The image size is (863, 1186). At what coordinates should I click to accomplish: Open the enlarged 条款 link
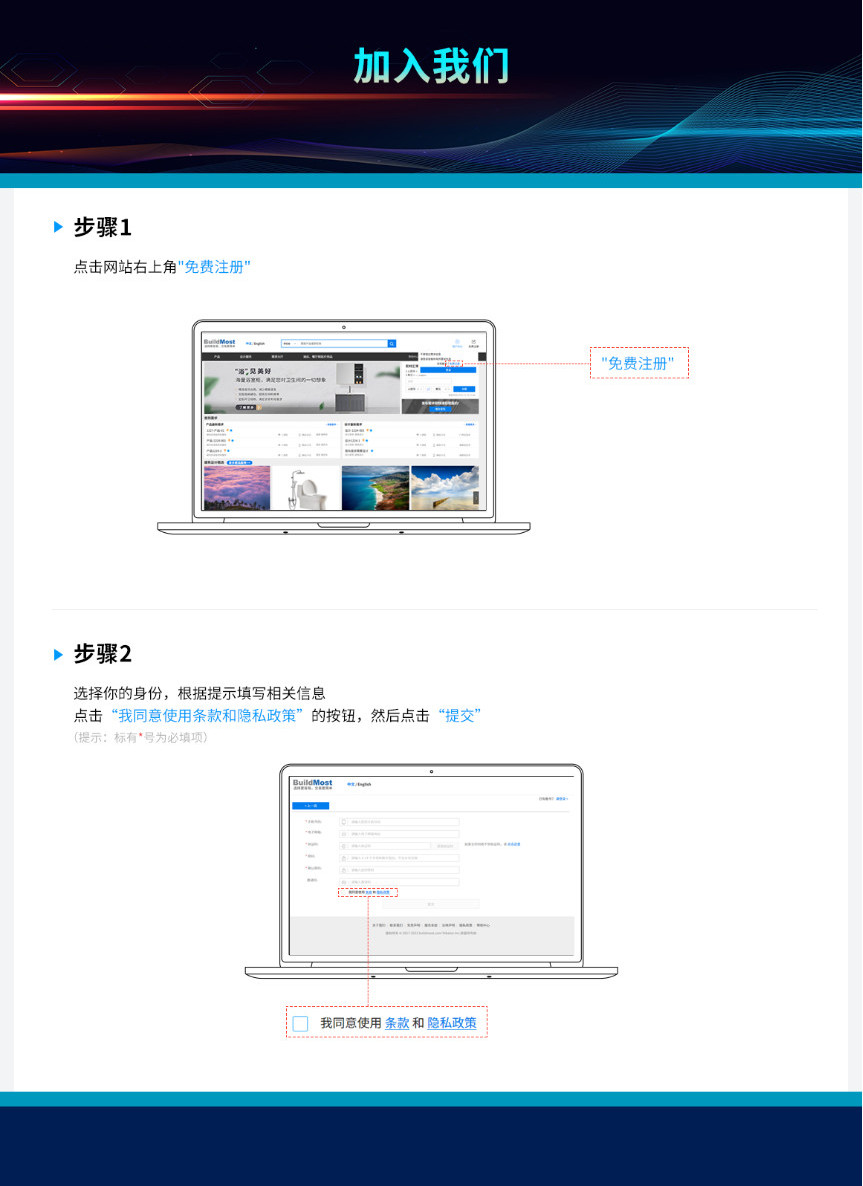point(397,1023)
